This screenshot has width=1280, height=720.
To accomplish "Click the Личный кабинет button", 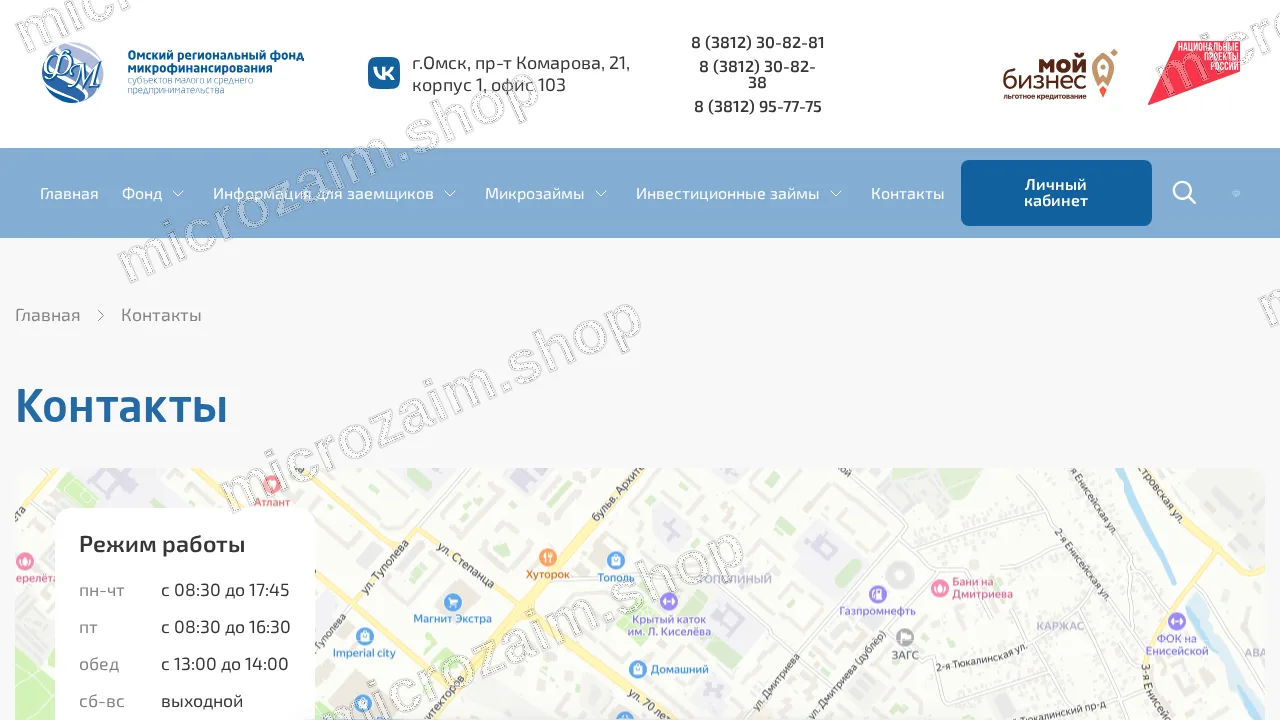I will 1056,193.
